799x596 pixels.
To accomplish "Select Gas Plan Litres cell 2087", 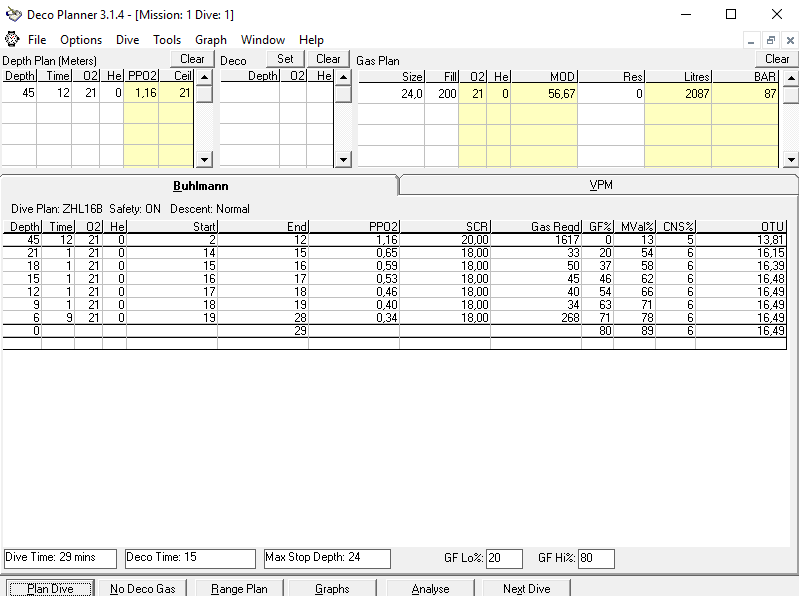I will coord(678,94).
